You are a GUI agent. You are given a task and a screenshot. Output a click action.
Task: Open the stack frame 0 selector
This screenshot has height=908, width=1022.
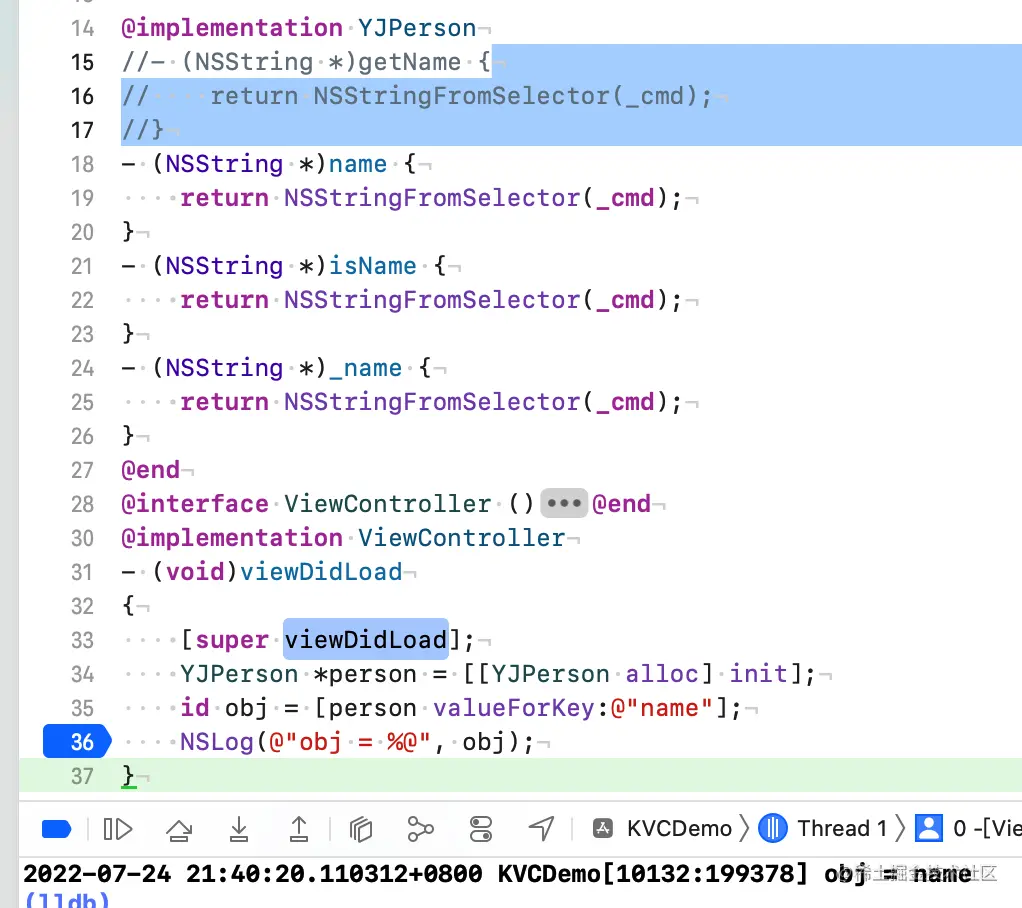(x=985, y=828)
